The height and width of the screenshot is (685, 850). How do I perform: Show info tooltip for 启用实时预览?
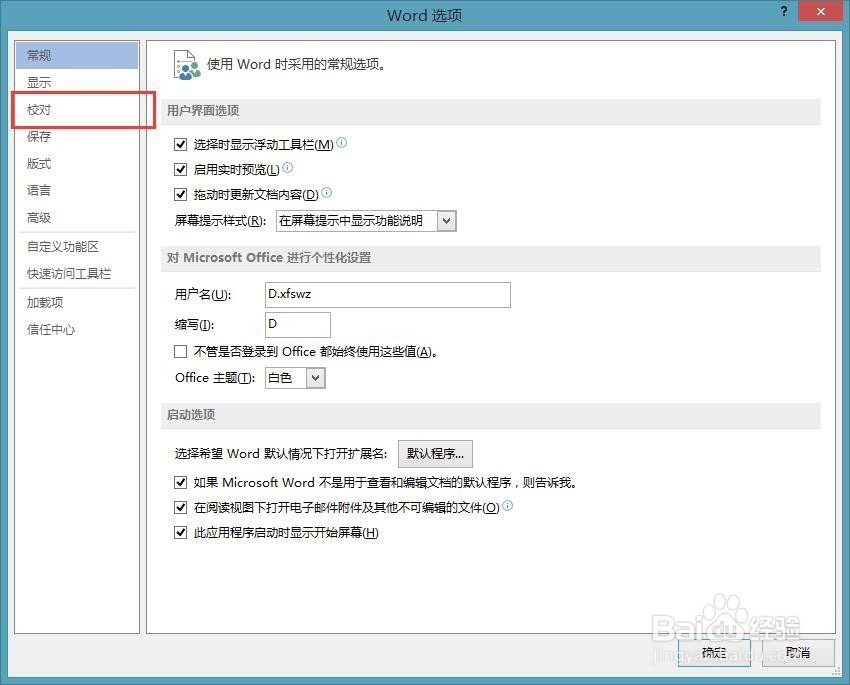pyautogui.click(x=288, y=167)
